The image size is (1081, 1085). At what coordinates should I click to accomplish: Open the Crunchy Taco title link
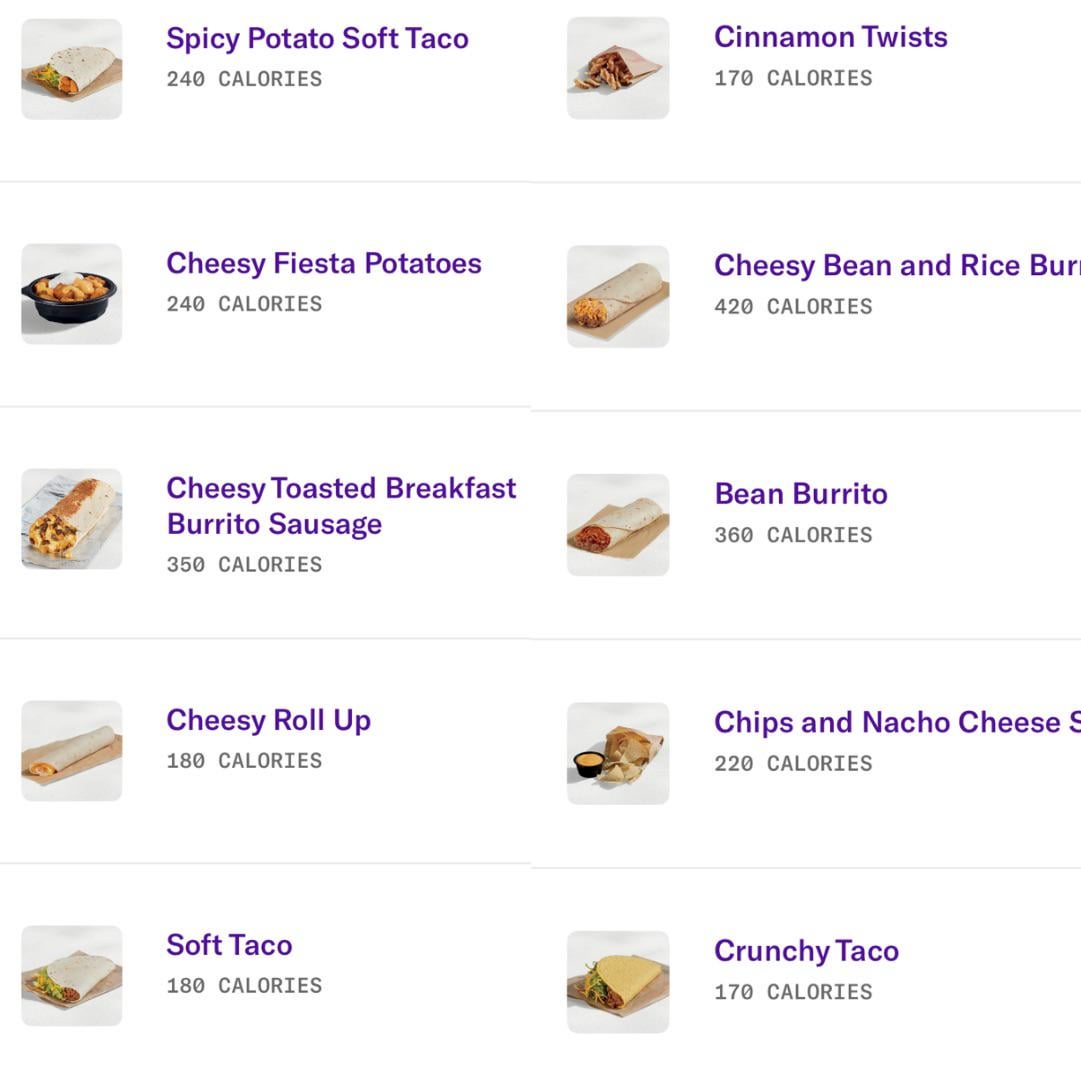806,951
